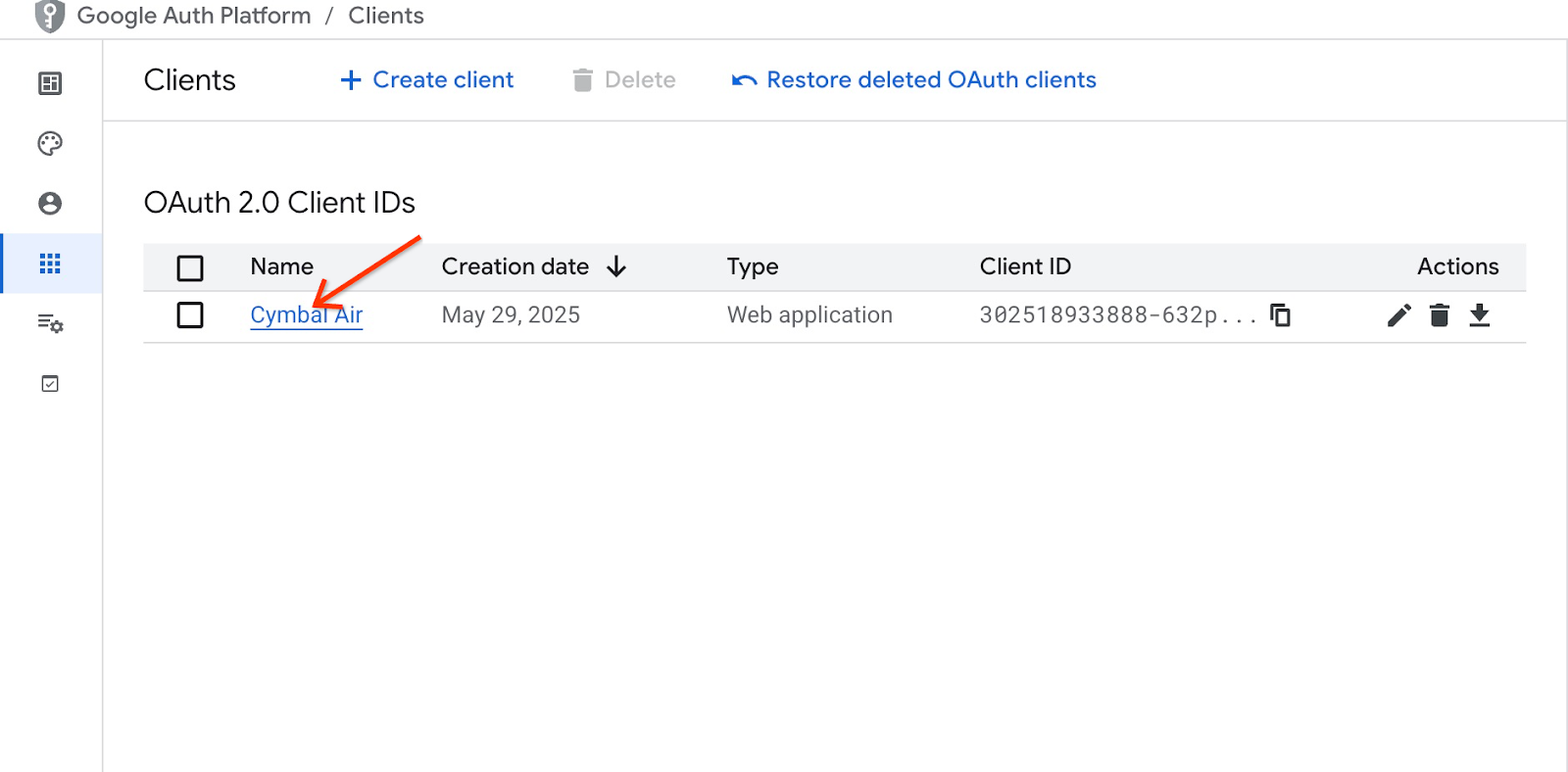Open the Cymbal Air client link
Screen dimensions: 1568x772
click(x=306, y=315)
